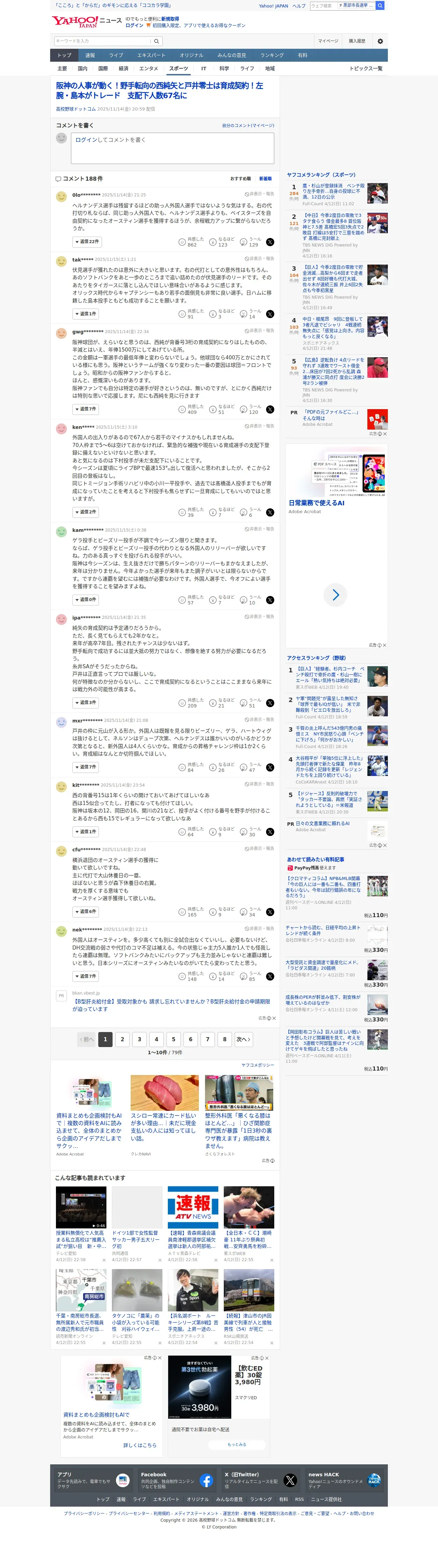This screenshot has width=438, height=1568.
Task: Click 非表示・報告 on 0lo's comment
Action: tap(260, 194)
